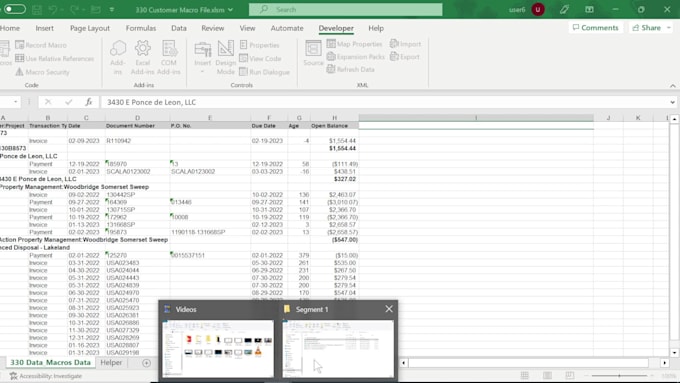Toggle Use Relative References
This screenshot has height=383, width=680.
55,58
